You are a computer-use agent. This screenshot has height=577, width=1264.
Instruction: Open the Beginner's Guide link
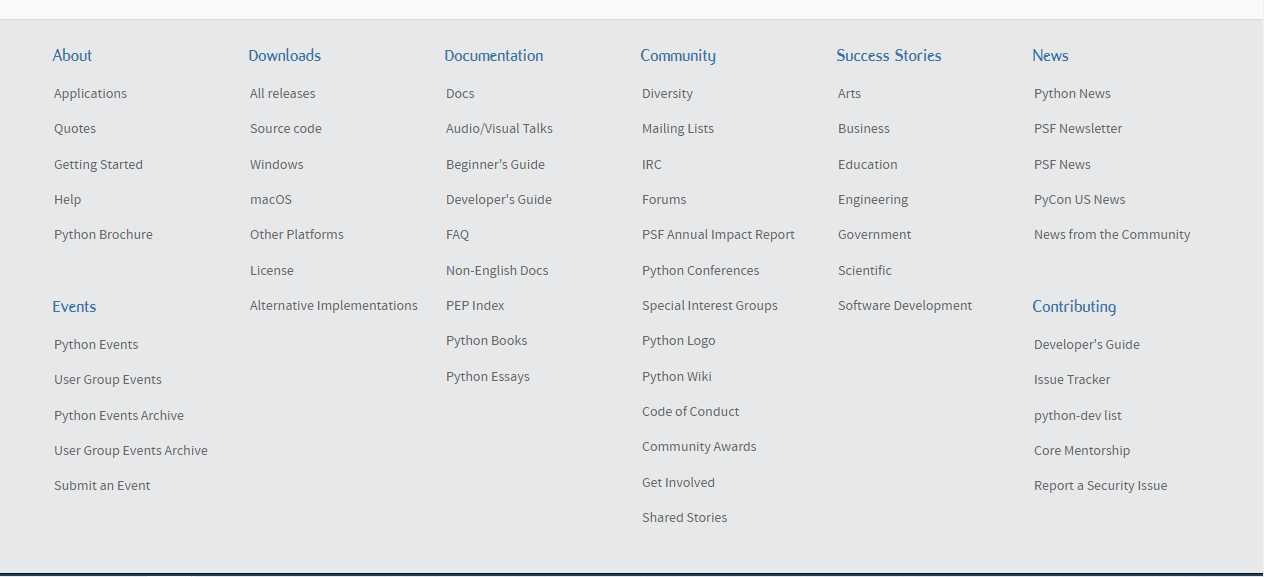(495, 165)
